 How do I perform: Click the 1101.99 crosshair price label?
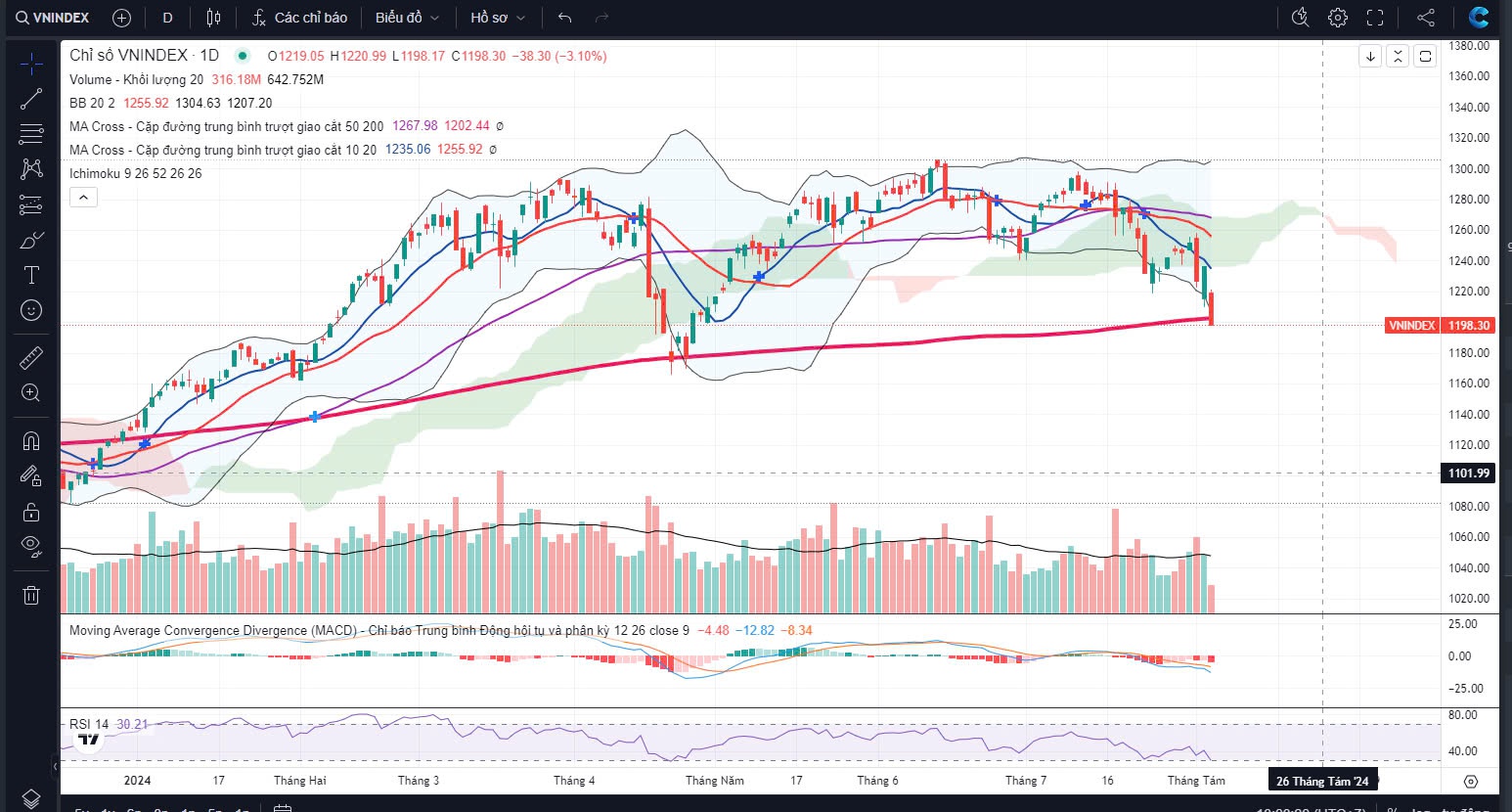1469,473
